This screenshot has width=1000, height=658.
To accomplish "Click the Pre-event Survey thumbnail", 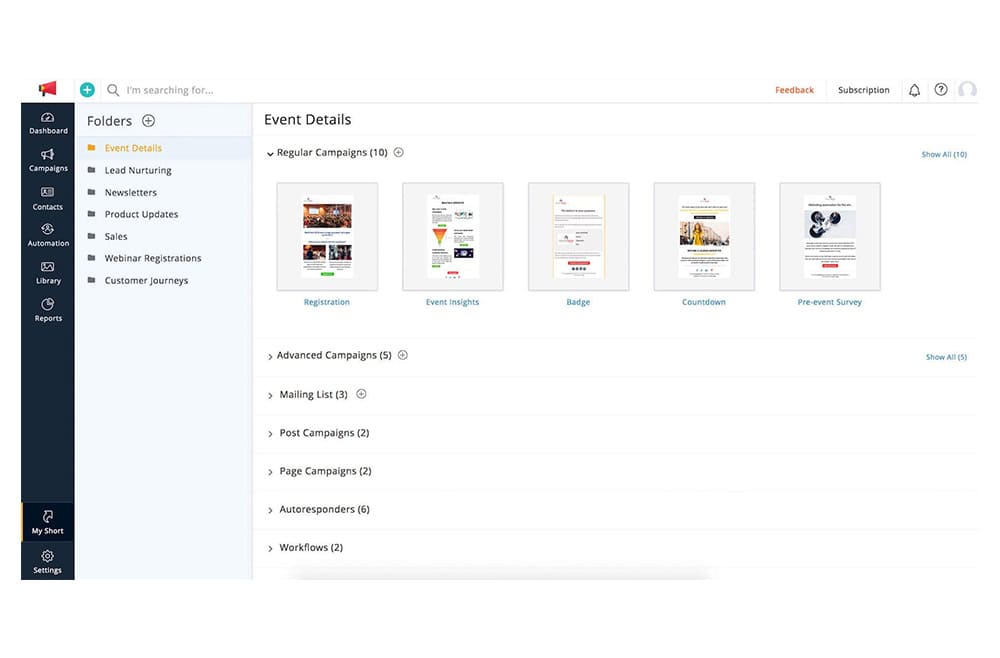I will click(x=830, y=237).
